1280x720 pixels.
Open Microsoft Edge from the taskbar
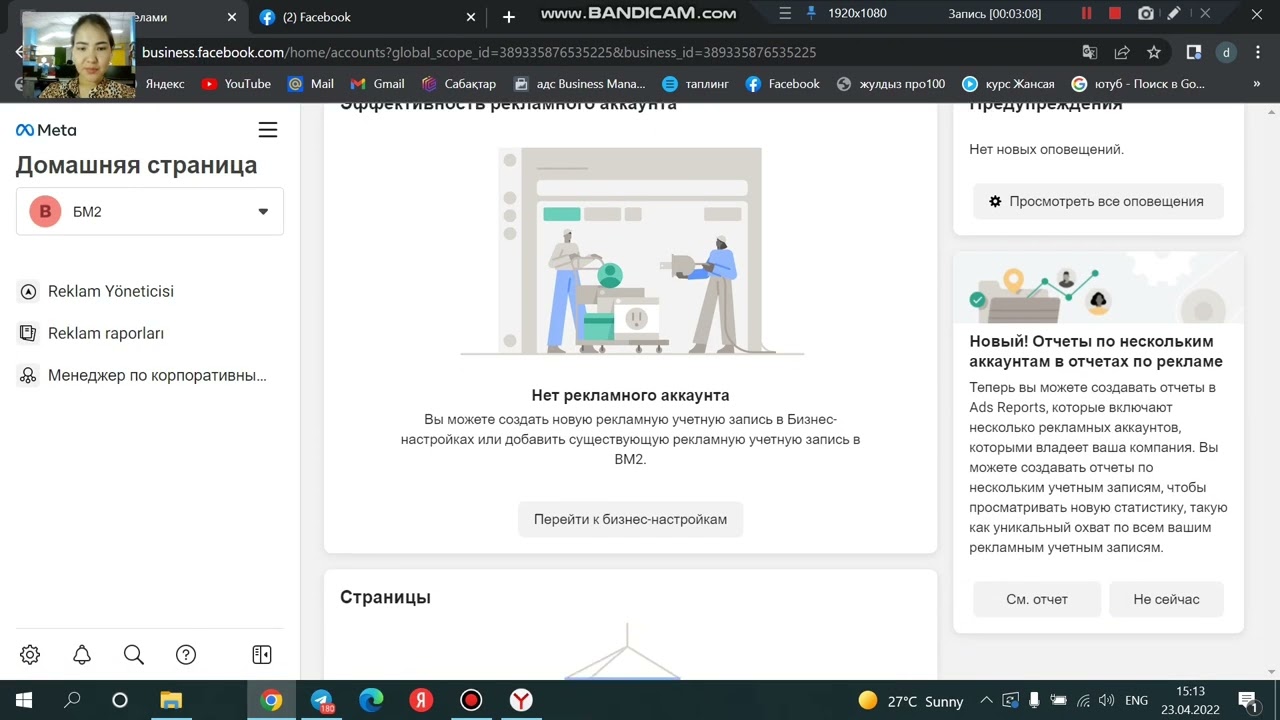[x=371, y=700]
